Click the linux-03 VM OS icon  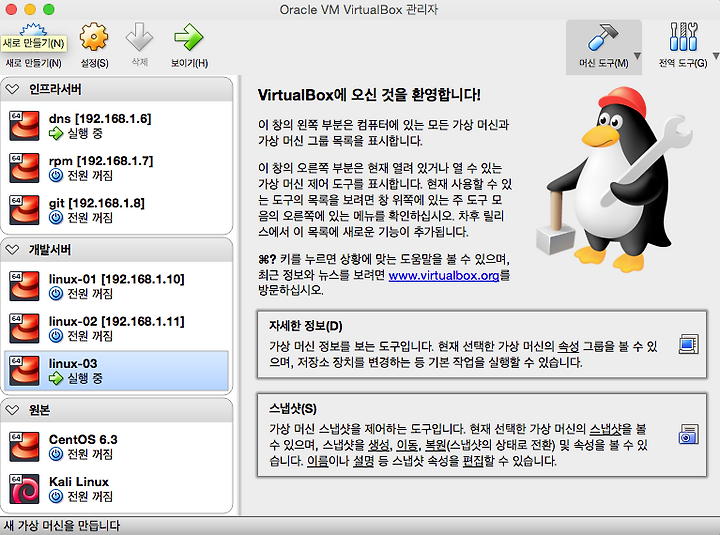[x=24, y=370]
